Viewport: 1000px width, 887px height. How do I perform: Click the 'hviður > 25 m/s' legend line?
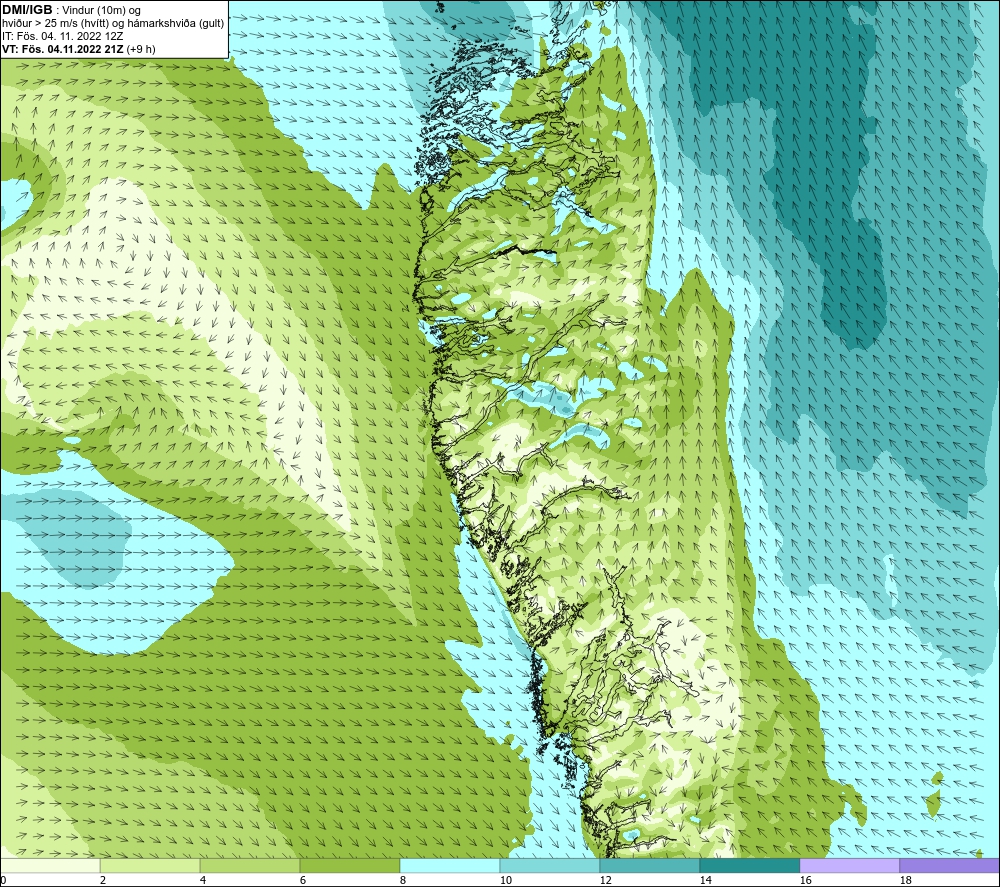pos(113,23)
